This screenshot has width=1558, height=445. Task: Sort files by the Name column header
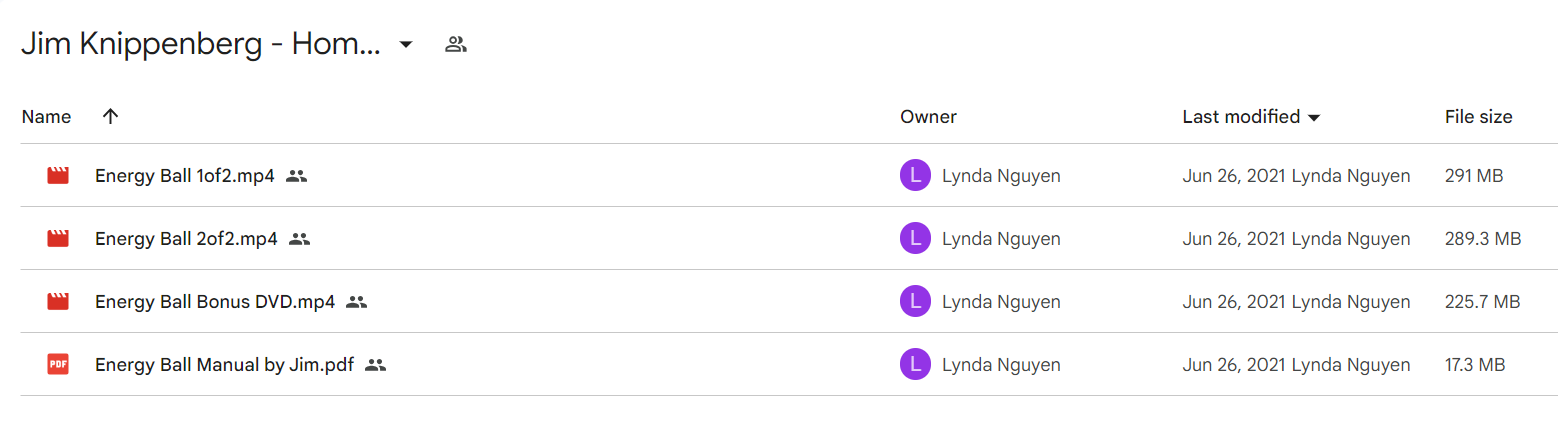click(x=46, y=117)
